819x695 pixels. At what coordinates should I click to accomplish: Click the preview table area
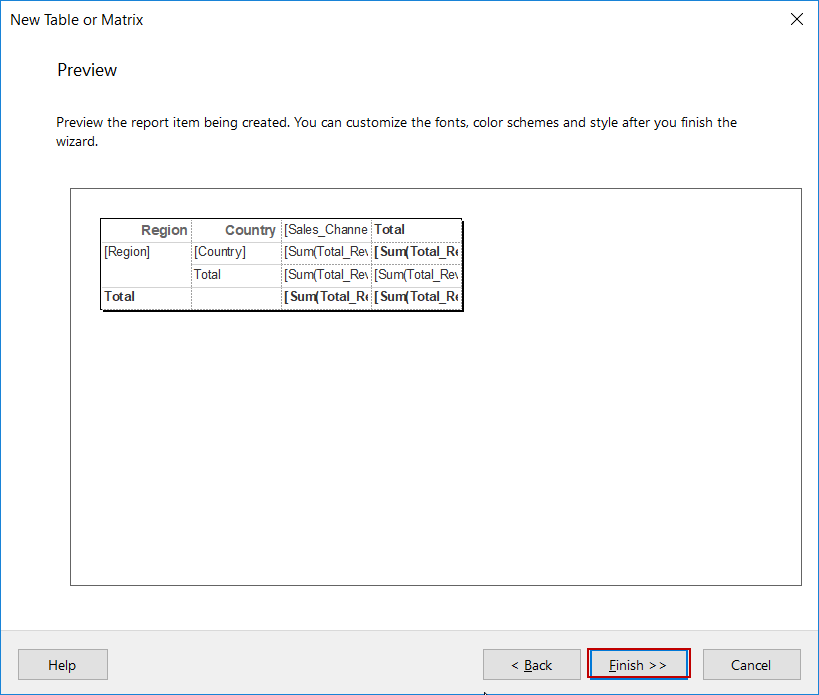[x=281, y=262]
